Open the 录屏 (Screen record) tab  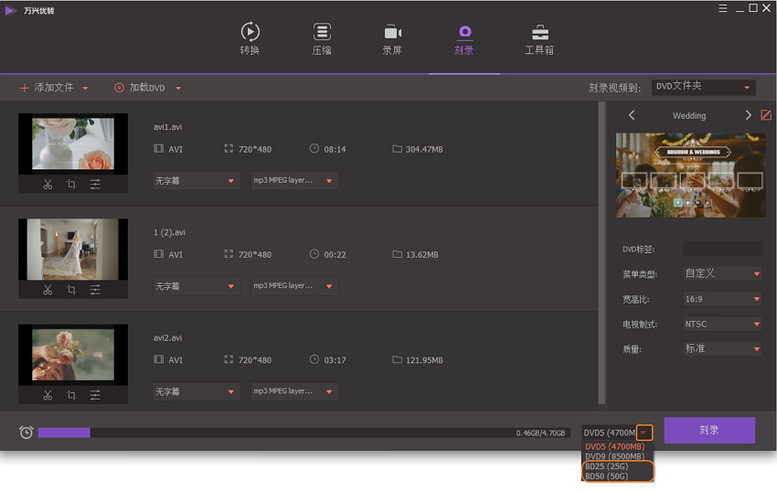pos(392,39)
